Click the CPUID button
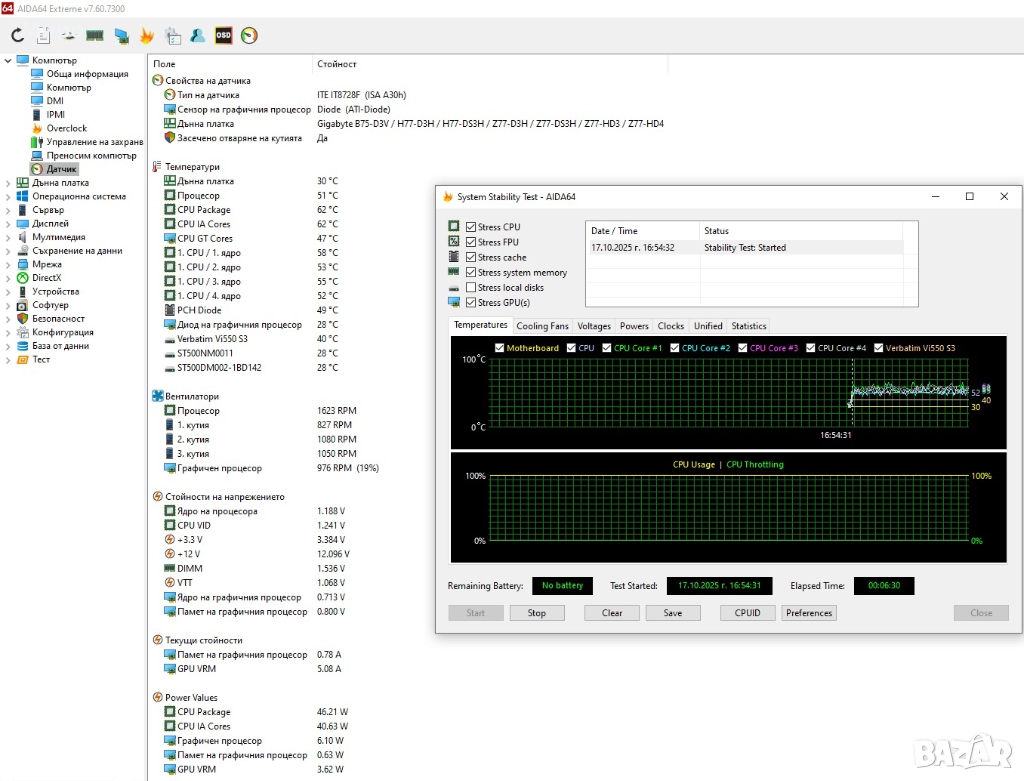Viewport: 1024px width, 781px height. tap(747, 613)
